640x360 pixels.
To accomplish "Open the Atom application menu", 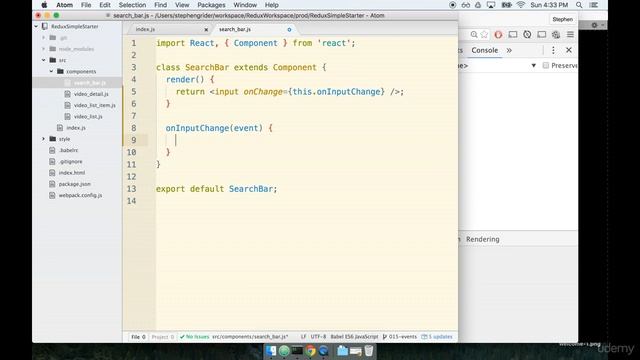I will [64, 5].
